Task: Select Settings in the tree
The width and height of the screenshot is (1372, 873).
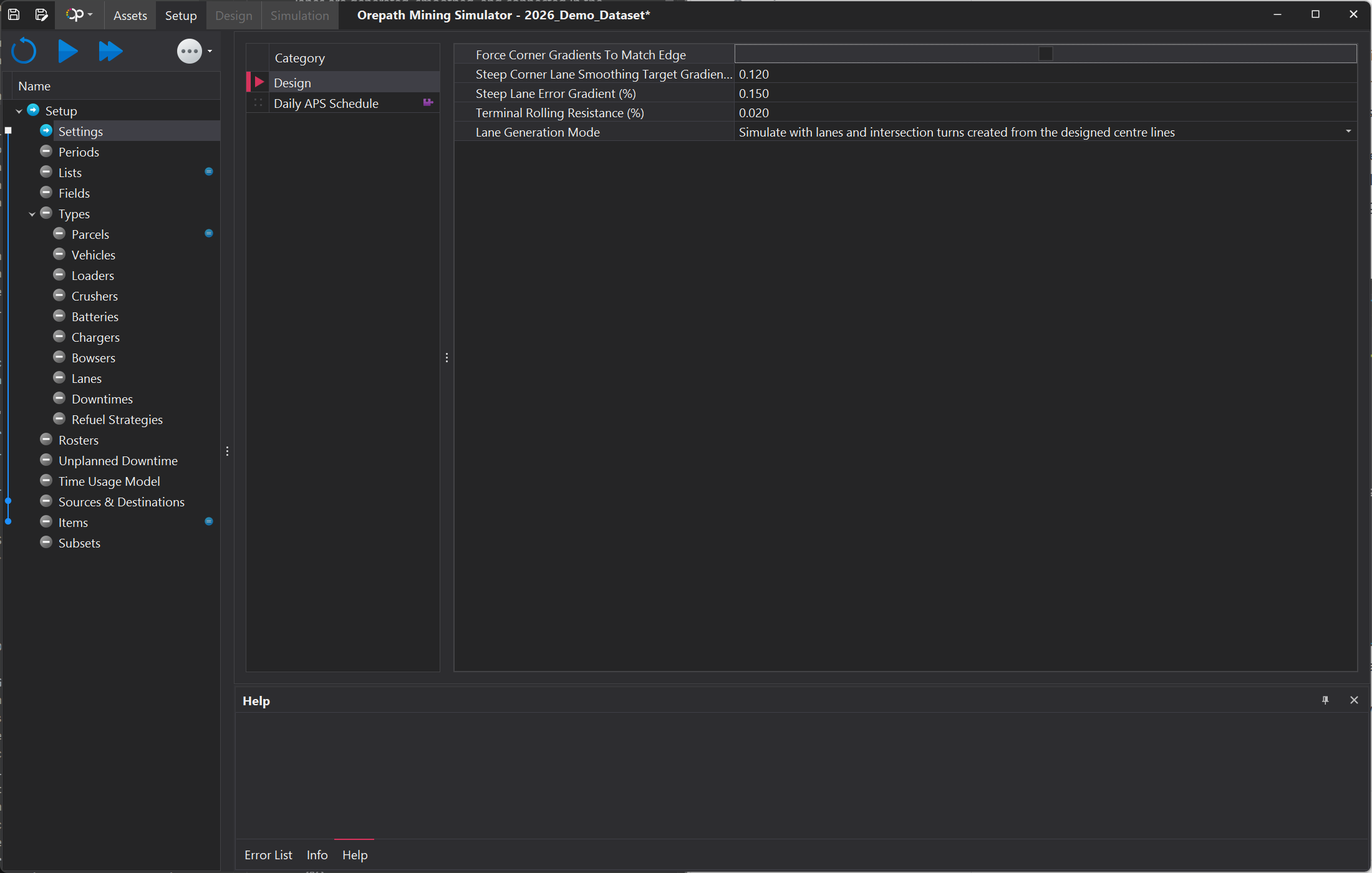Action: pyautogui.click(x=80, y=132)
